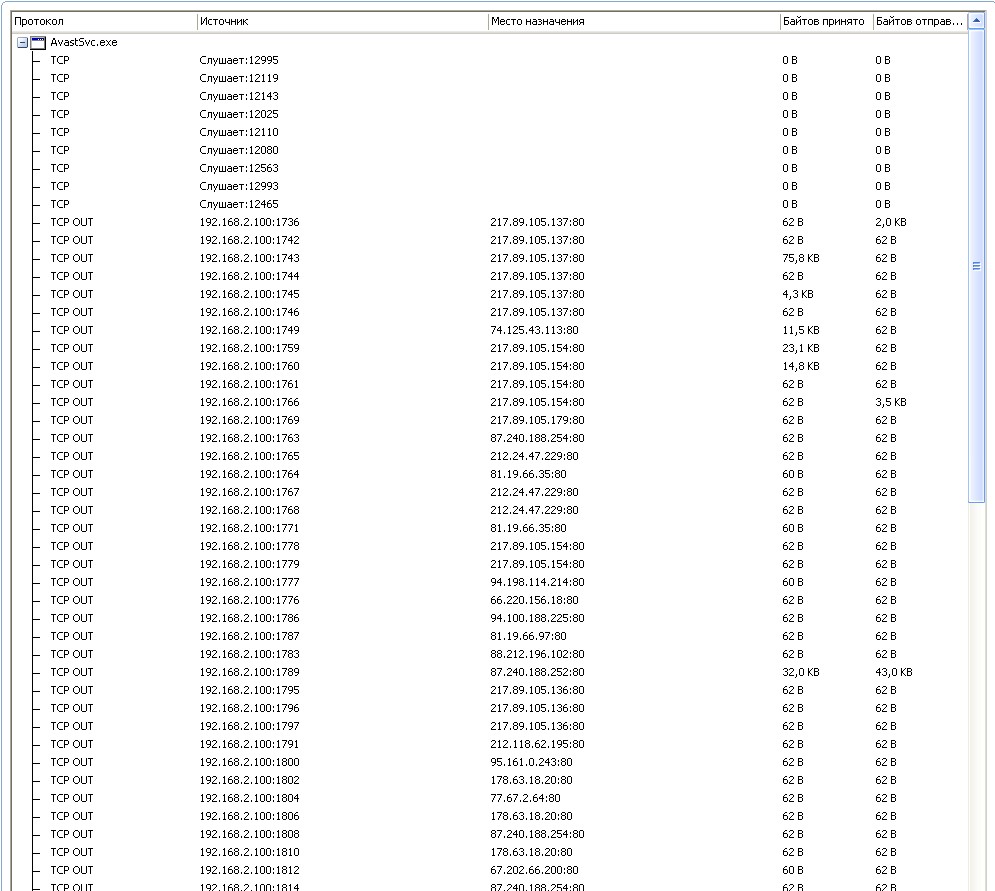Click the vertical scrollbar thumb
995x891 pixels.
pos(977,267)
